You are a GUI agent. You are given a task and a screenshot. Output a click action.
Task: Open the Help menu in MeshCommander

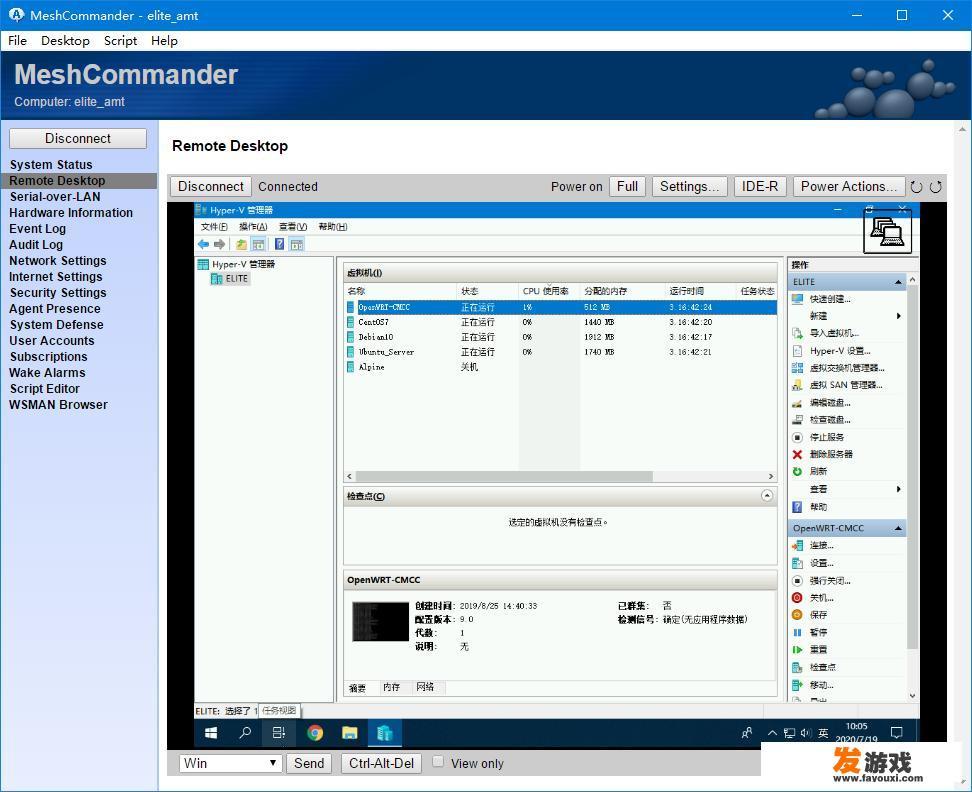coord(164,41)
